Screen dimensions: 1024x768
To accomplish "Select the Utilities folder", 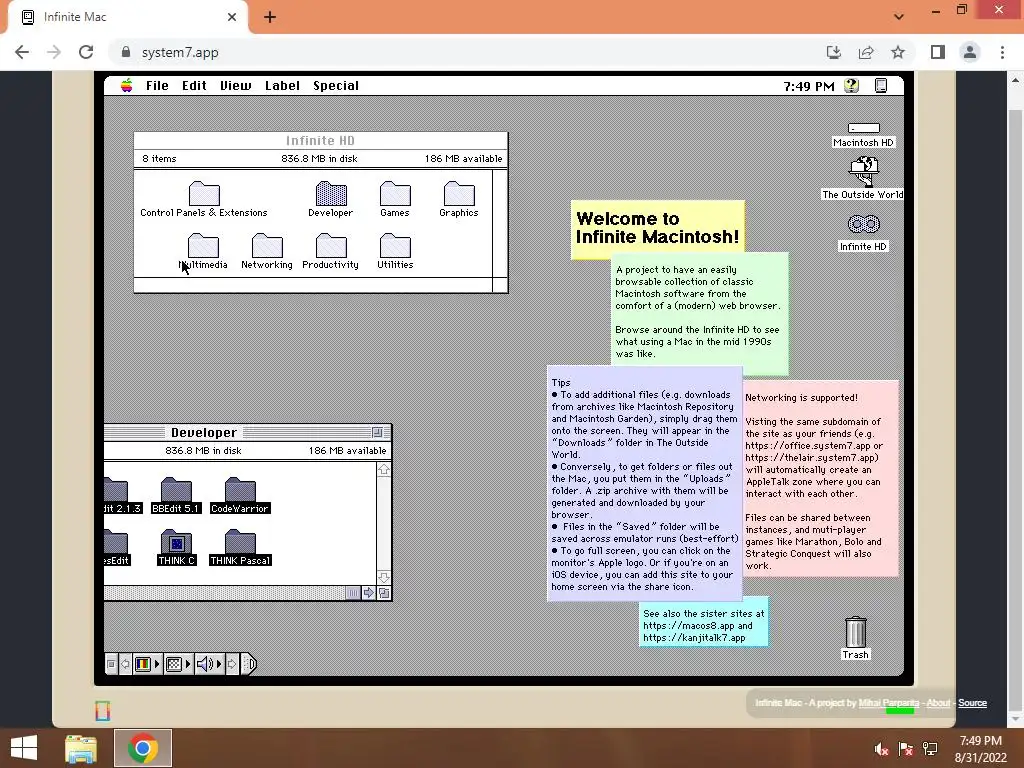I will tap(395, 246).
